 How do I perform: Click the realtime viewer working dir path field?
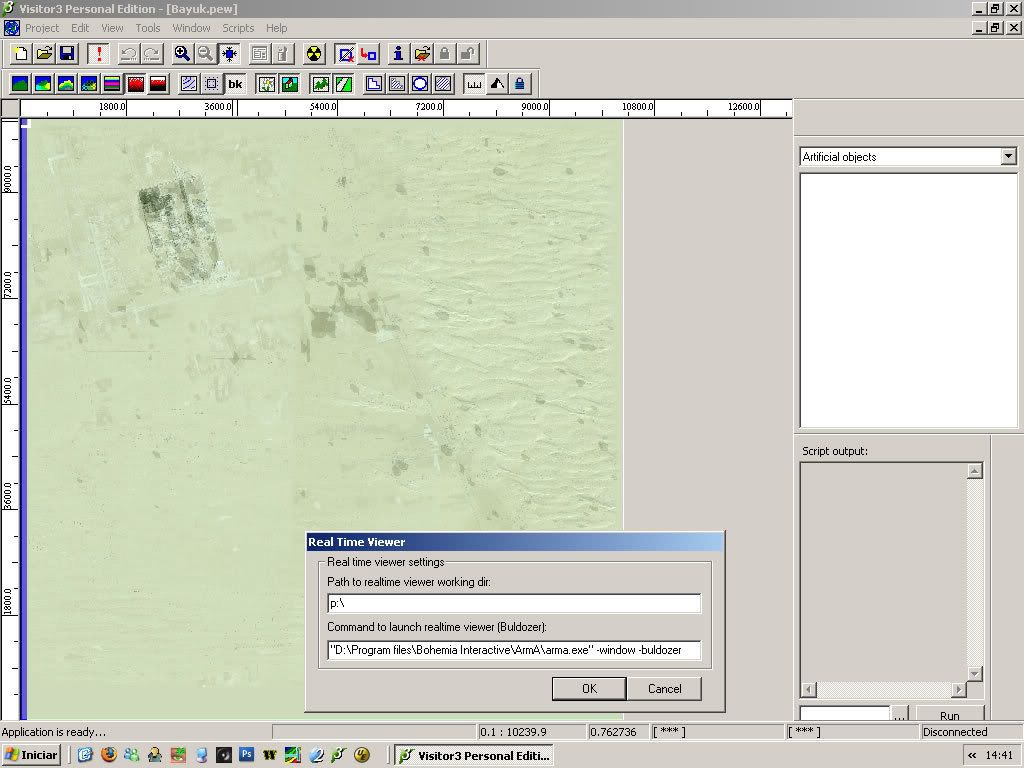514,603
